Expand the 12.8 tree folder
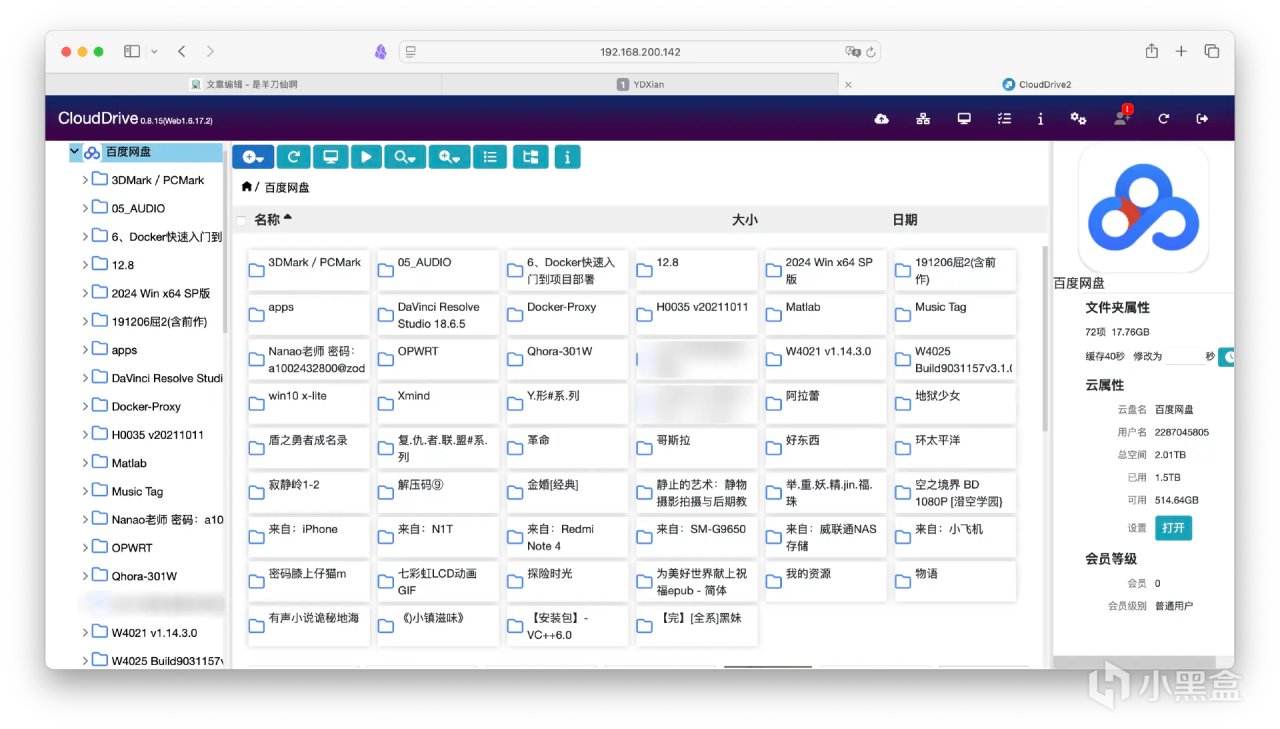 [85, 265]
